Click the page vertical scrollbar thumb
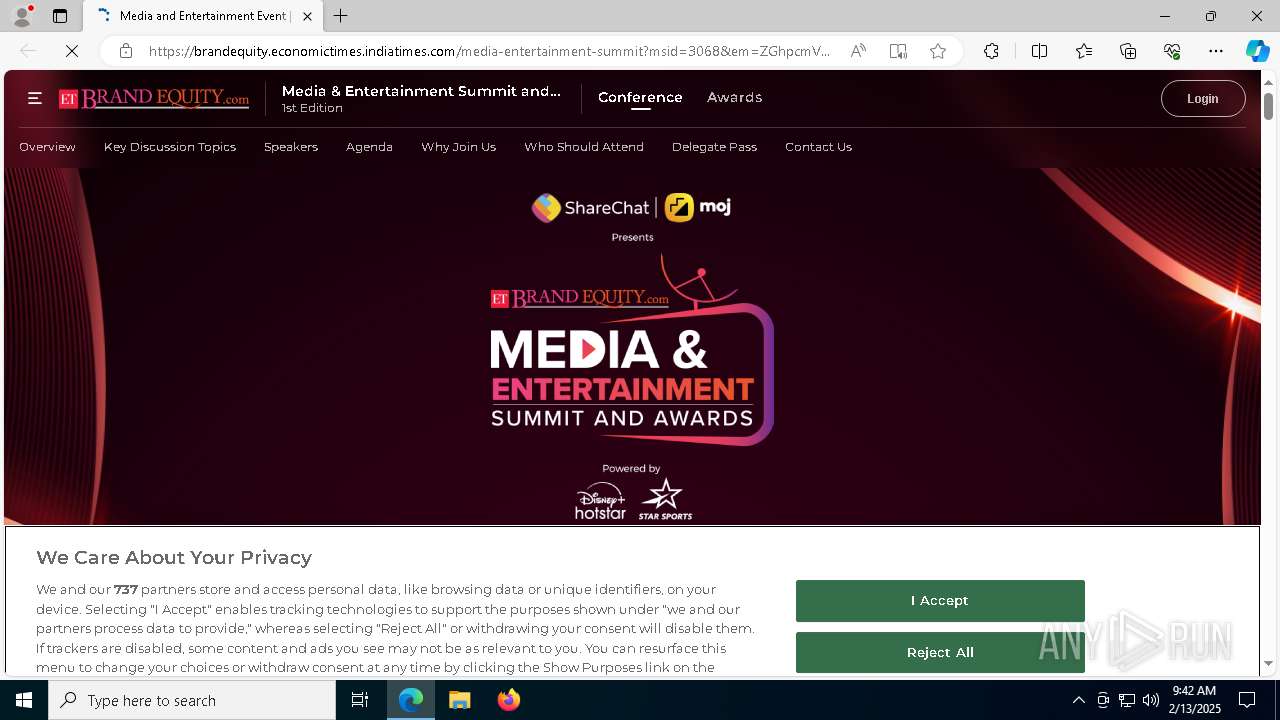The width and height of the screenshot is (1280, 720). (1269, 105)
